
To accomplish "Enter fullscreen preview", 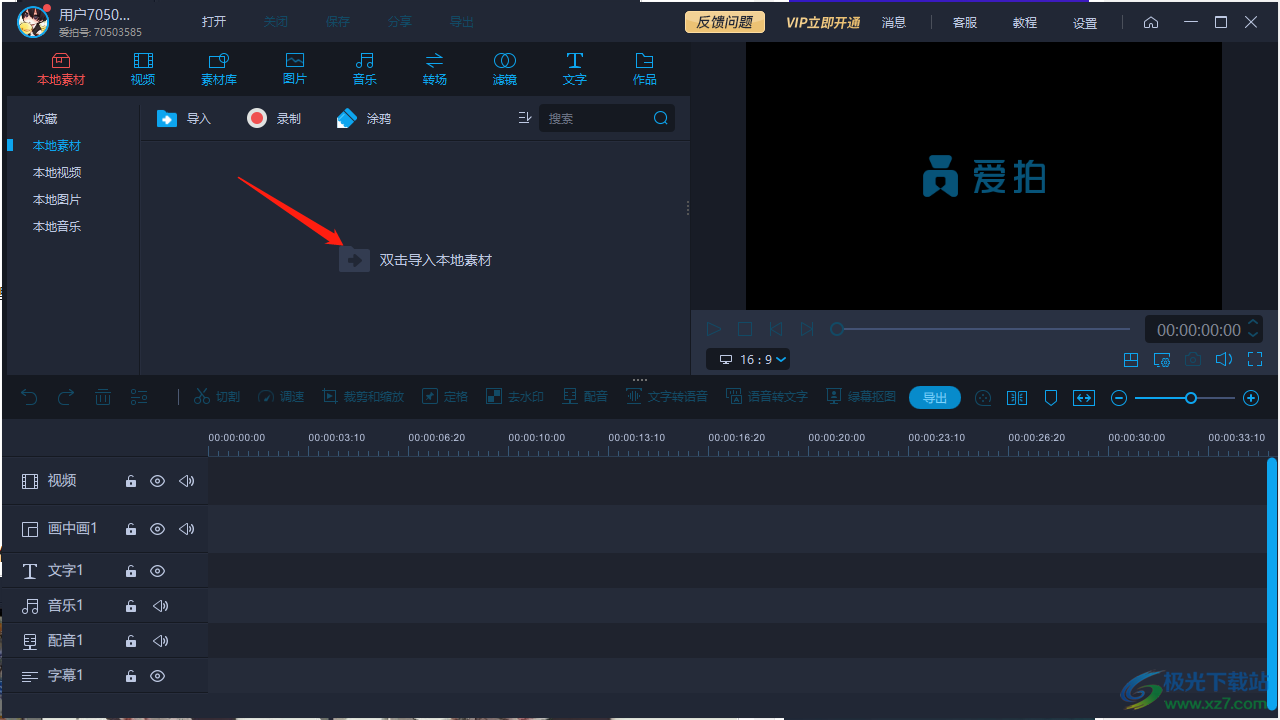I will point(1255,360).
